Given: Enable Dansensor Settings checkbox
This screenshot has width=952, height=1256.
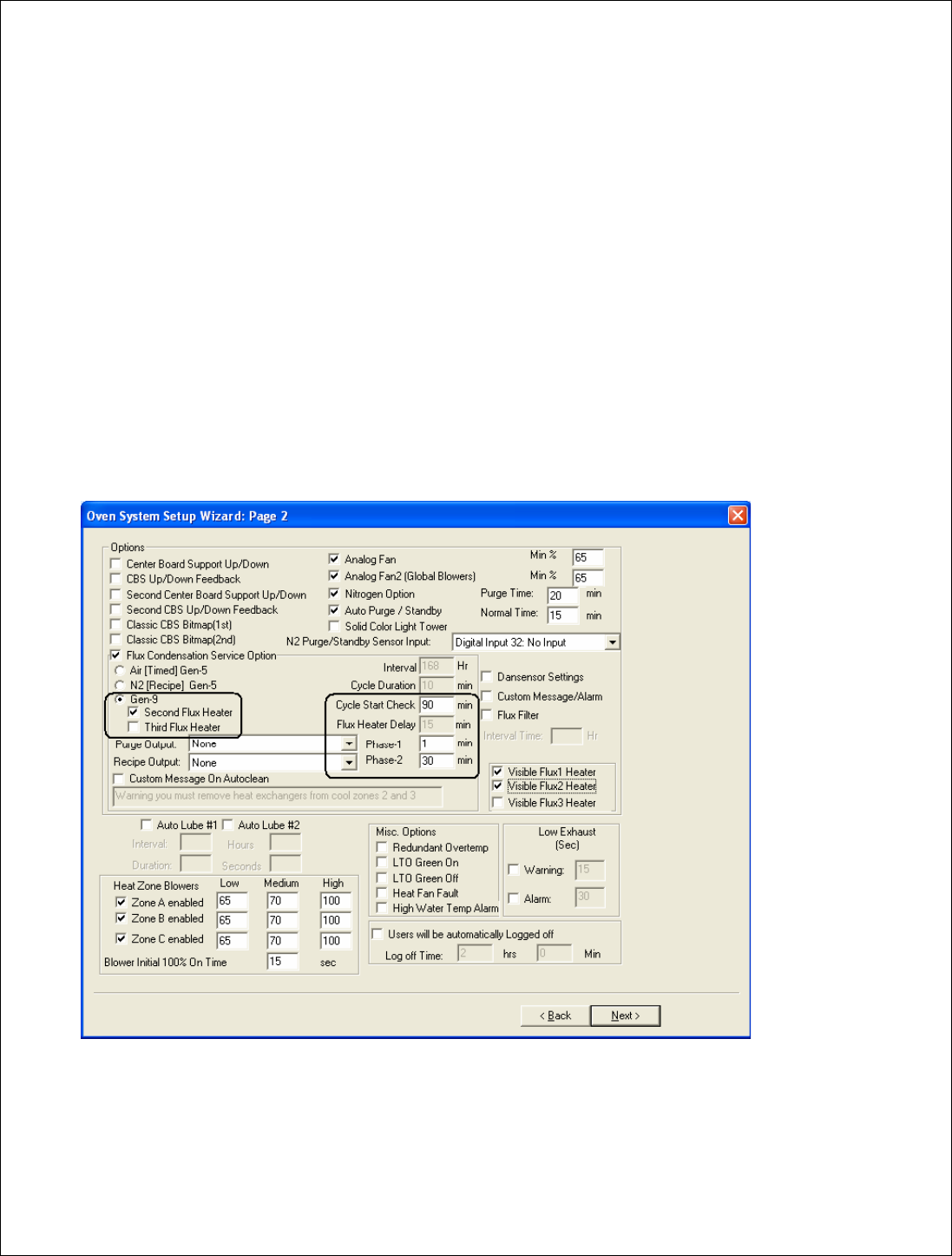Looking at the screenshot, I should tap(487, 676).
